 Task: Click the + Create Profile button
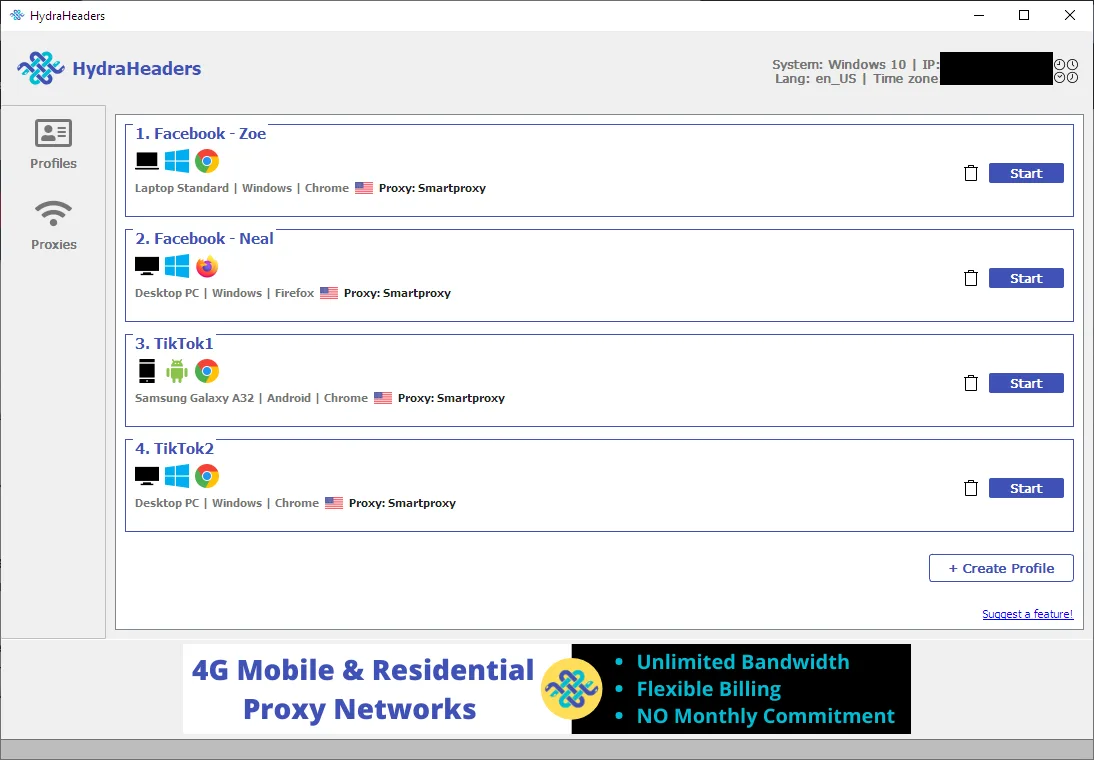pyautogui.click(x=1001, y=568)
